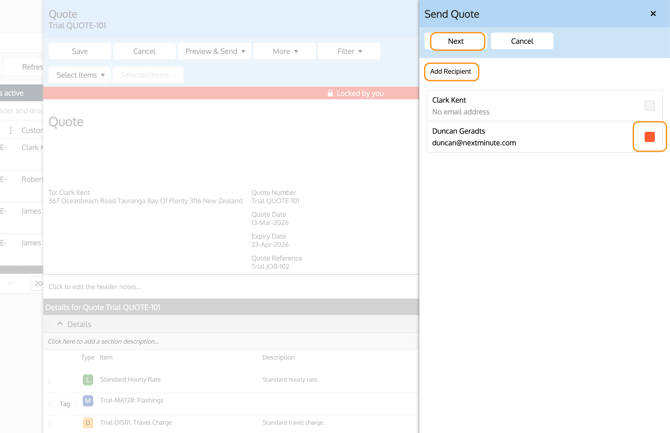Click the lock icon in Locked banner
This screenshot has height=433, width=670.
[x=330, y=93]
